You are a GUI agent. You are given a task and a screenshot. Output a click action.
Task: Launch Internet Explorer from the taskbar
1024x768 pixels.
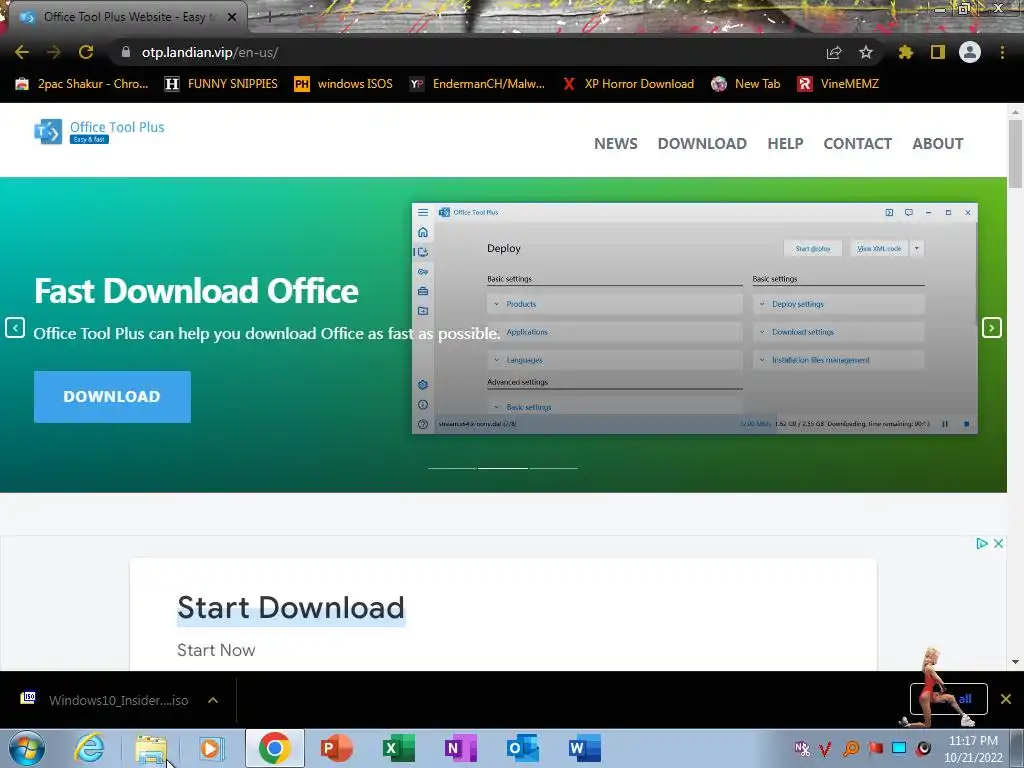[x=89, y=748]
